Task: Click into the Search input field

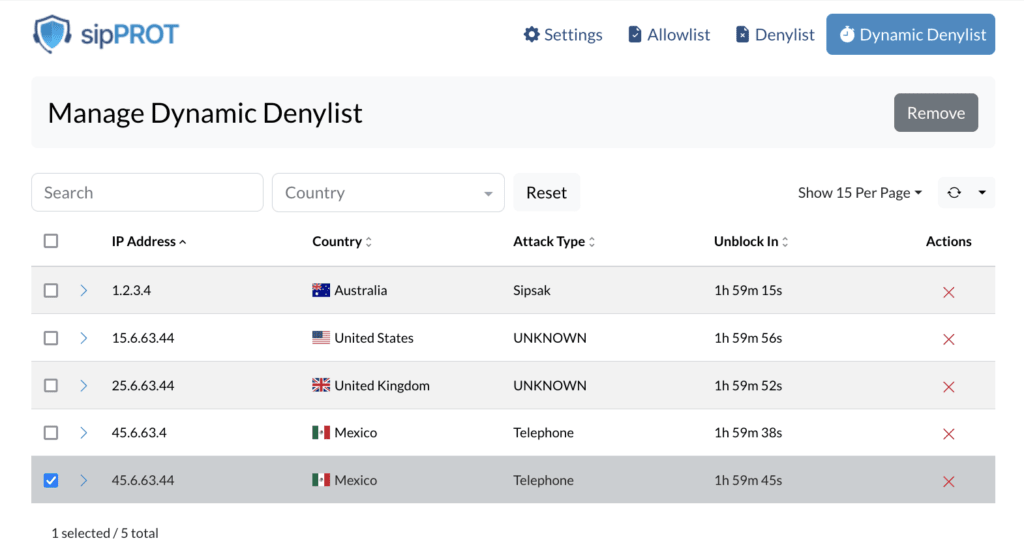Action: (147, 193)
